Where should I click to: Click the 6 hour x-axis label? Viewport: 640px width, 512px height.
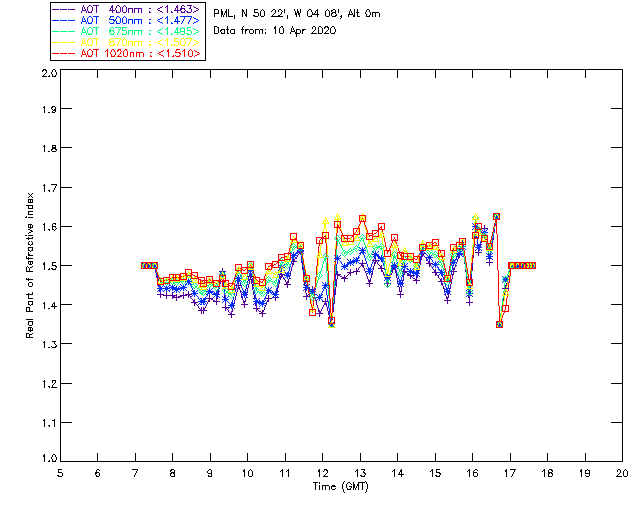(x=98, y=473)
